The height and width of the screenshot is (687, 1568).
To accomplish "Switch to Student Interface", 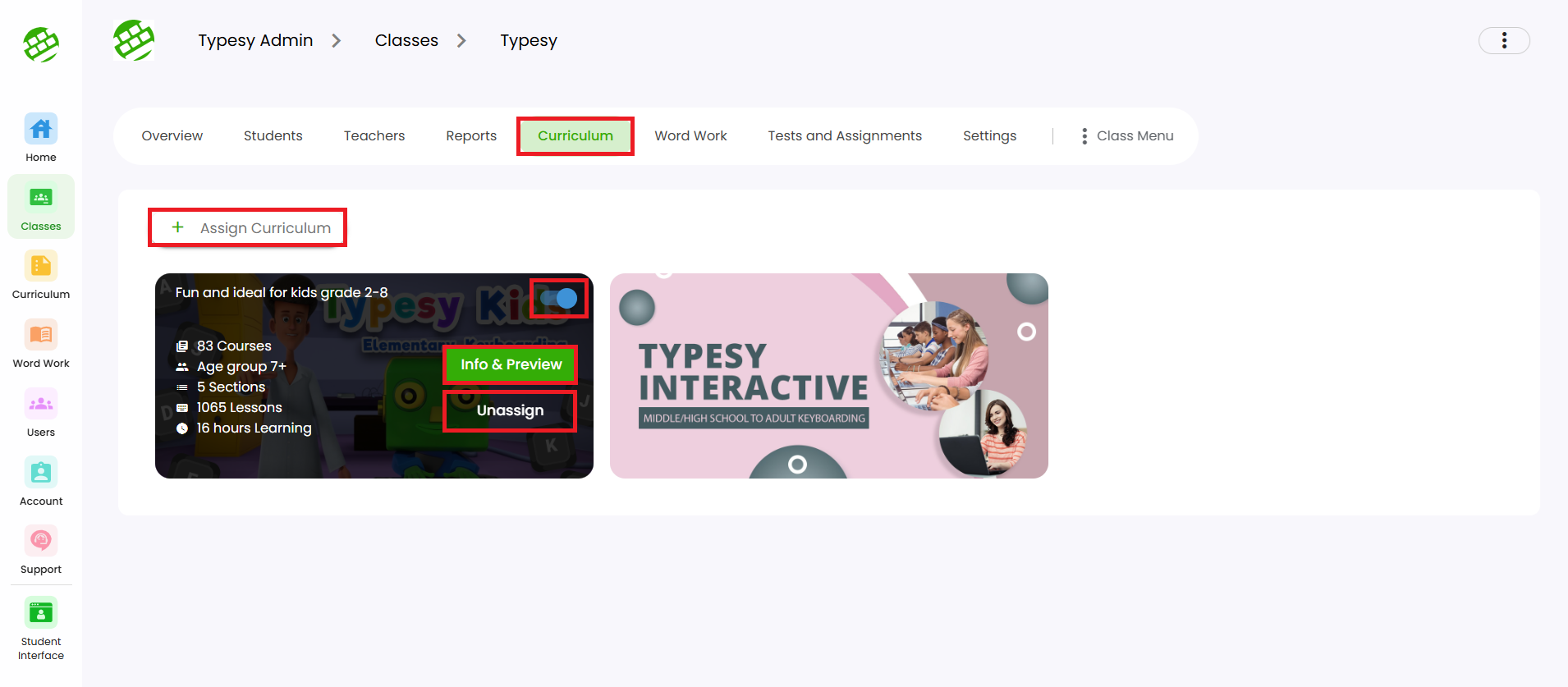I will [41, 630].
